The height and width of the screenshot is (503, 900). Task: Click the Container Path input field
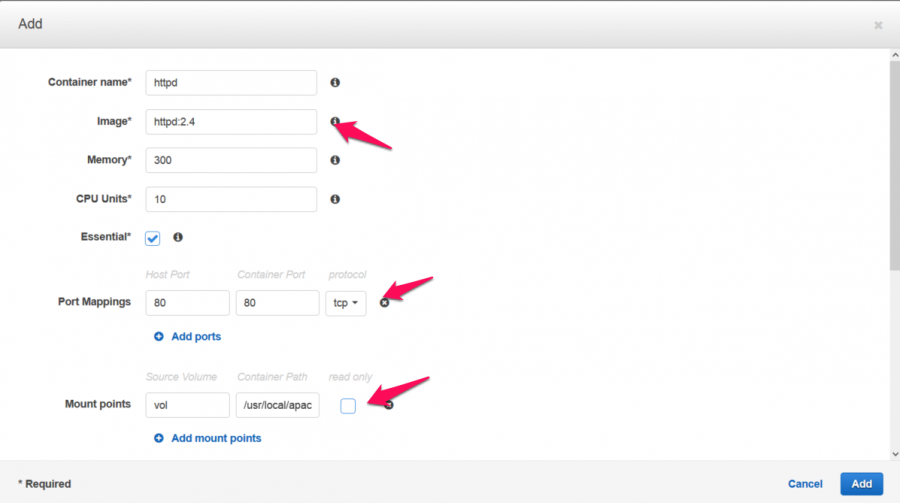tap(277, 405)
